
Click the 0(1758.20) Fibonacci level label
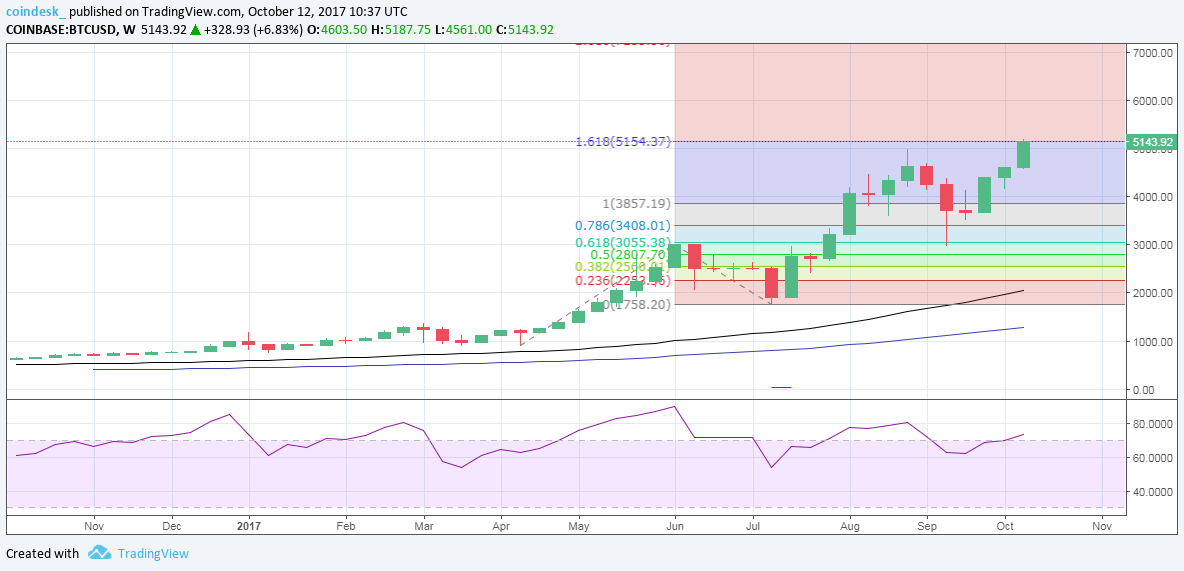[x=635, y=304]
